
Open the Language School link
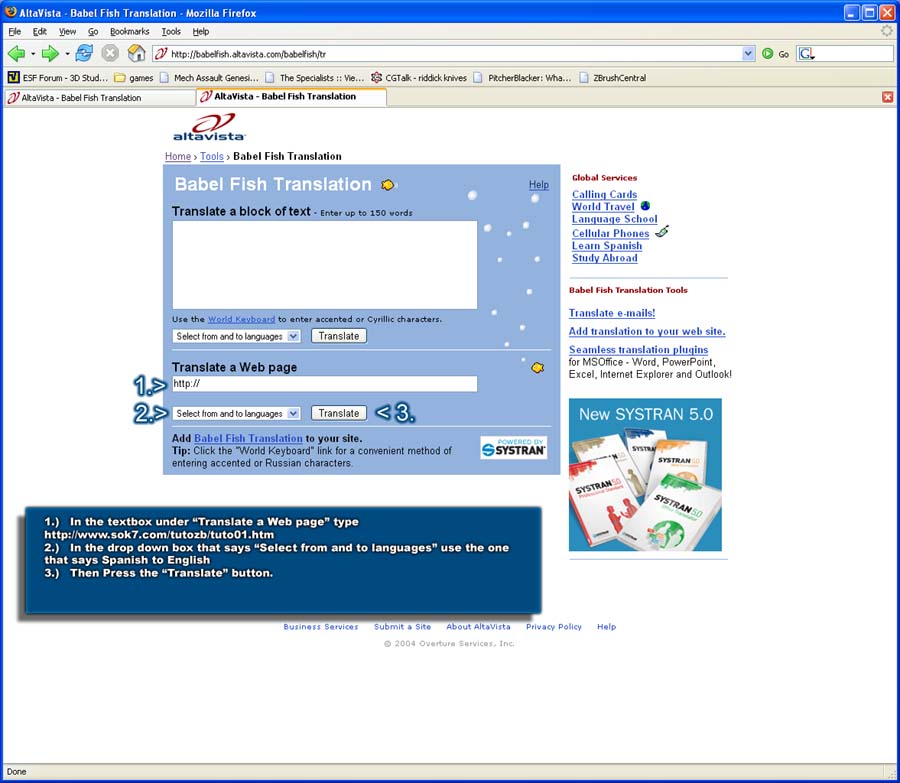pos(615,219)
